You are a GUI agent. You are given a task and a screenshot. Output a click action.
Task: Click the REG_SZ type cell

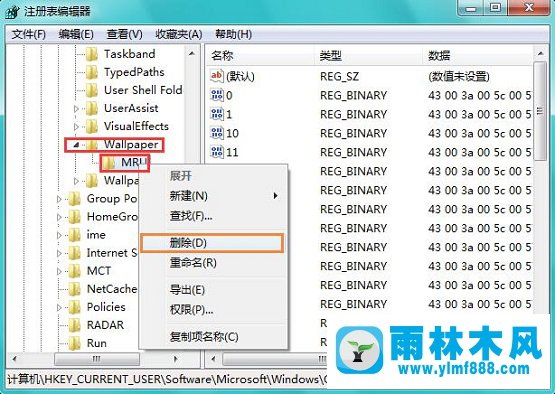pyautogui.click(x=339, y=76)
